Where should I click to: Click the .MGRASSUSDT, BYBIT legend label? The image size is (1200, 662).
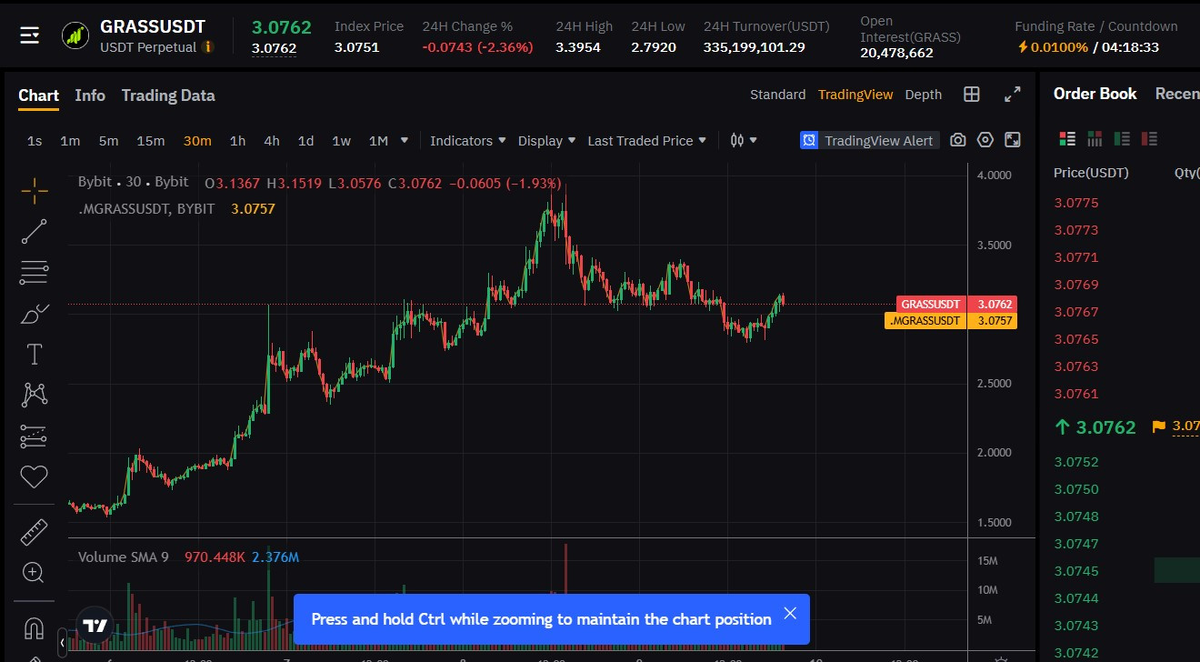(x=146, y=209)
